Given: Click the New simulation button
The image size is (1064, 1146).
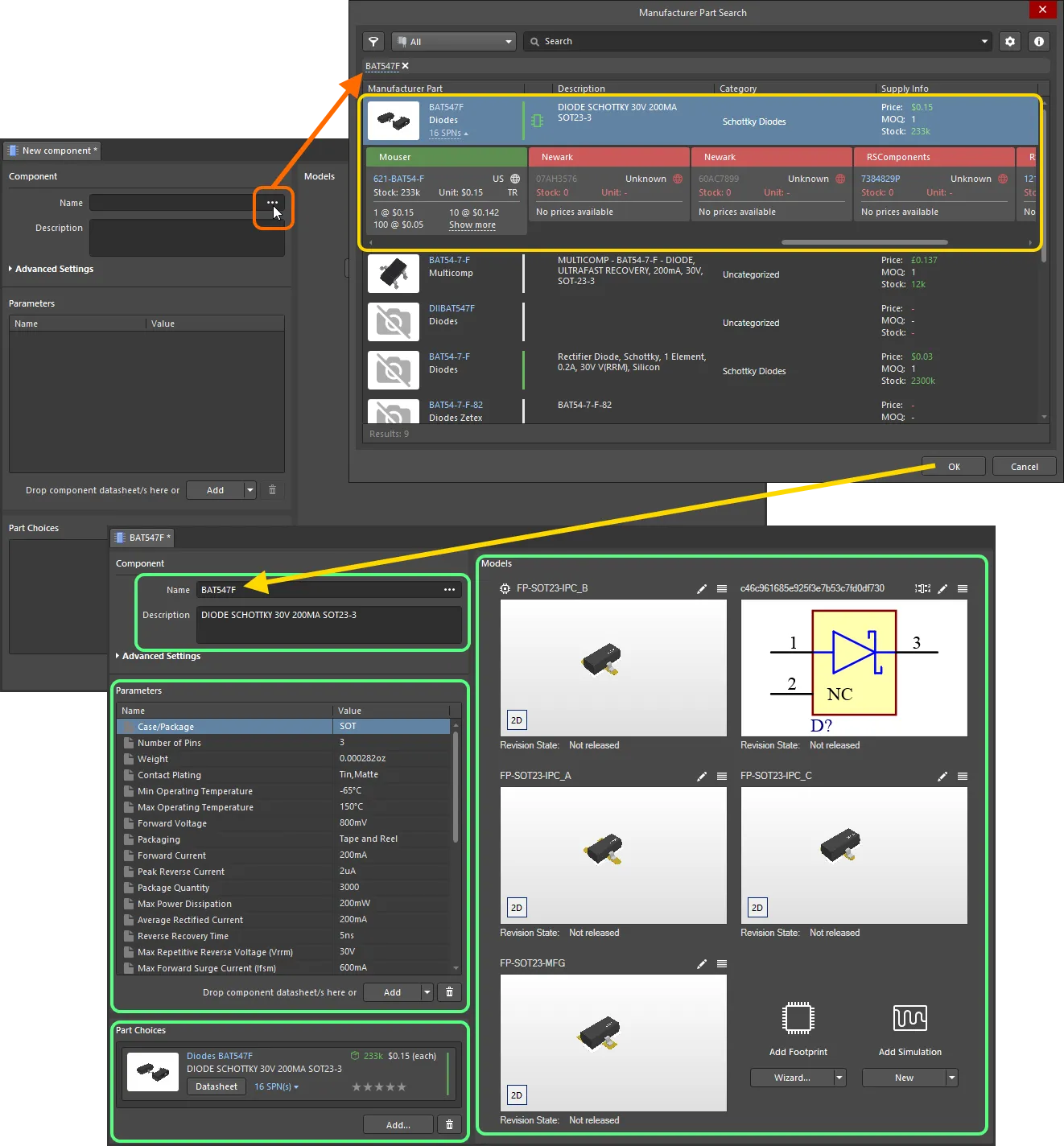Looking at the screenshot, I should 904,1078.
